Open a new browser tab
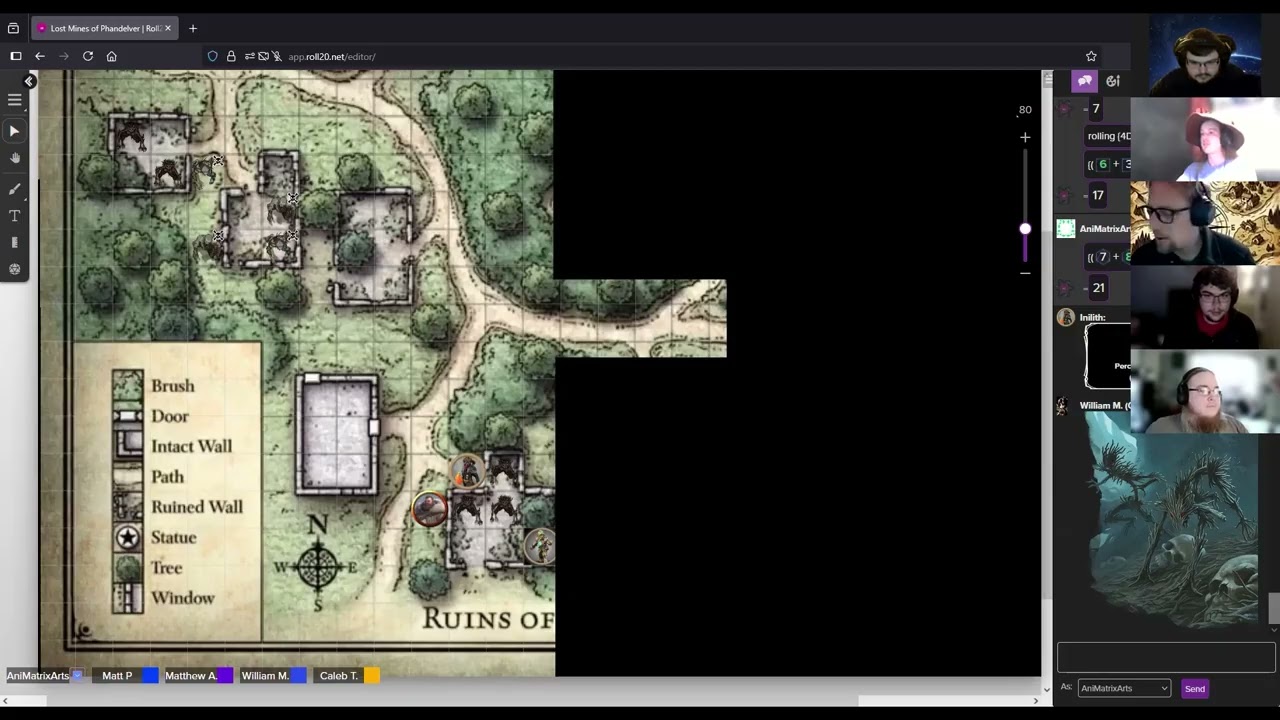1280x720 pixels. click(x=193, y=28)
